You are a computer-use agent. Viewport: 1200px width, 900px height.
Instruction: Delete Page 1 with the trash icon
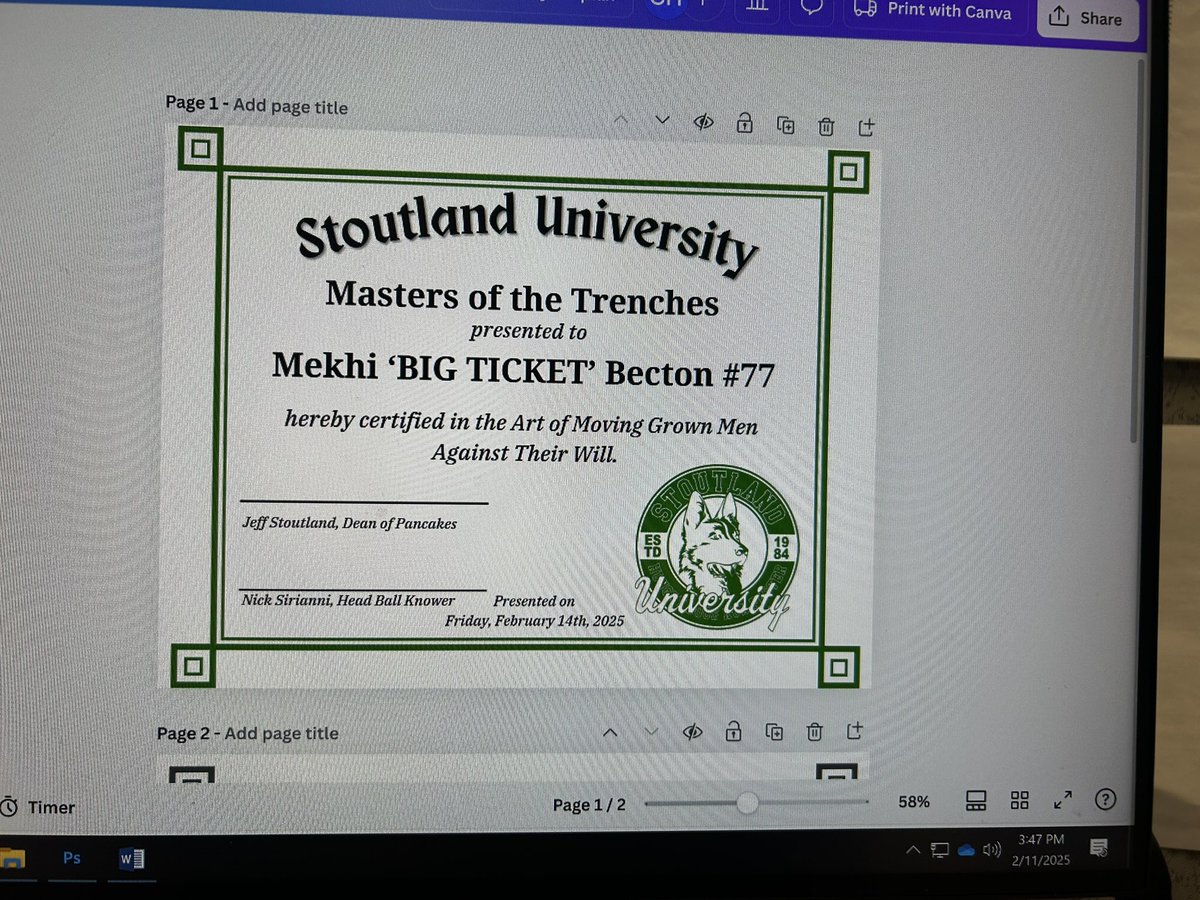click(826, 126)
